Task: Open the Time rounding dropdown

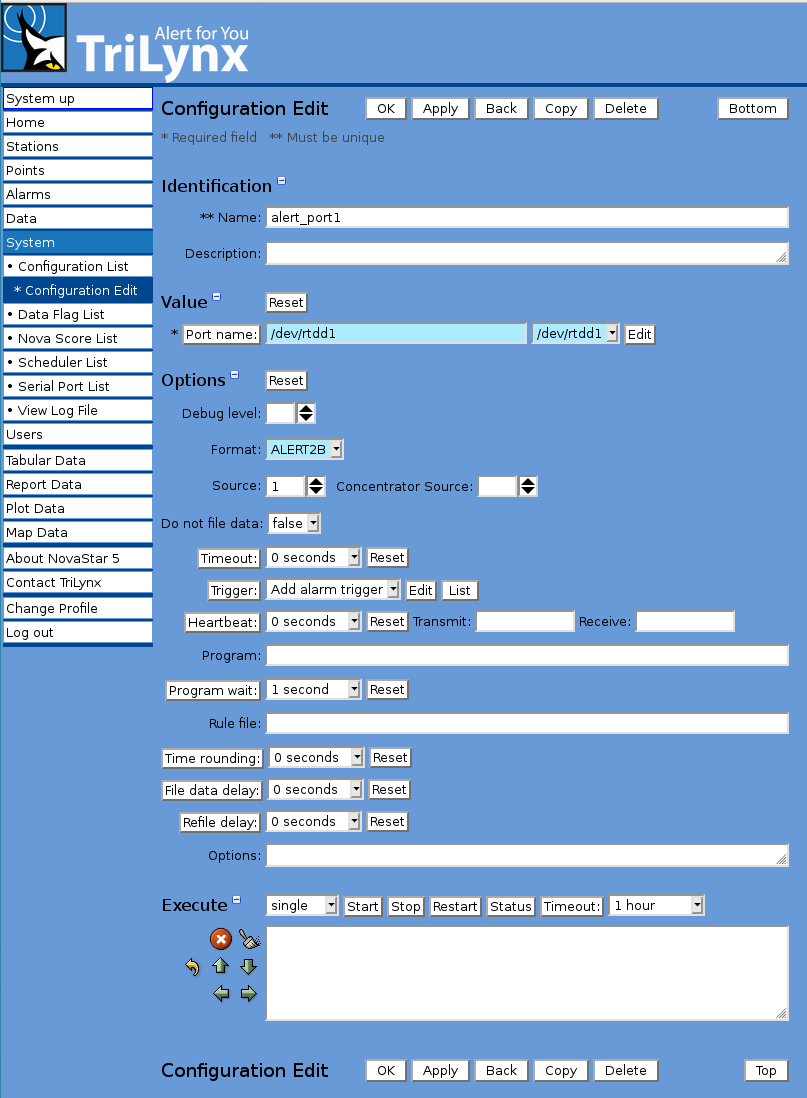Action: click(316, 757)
